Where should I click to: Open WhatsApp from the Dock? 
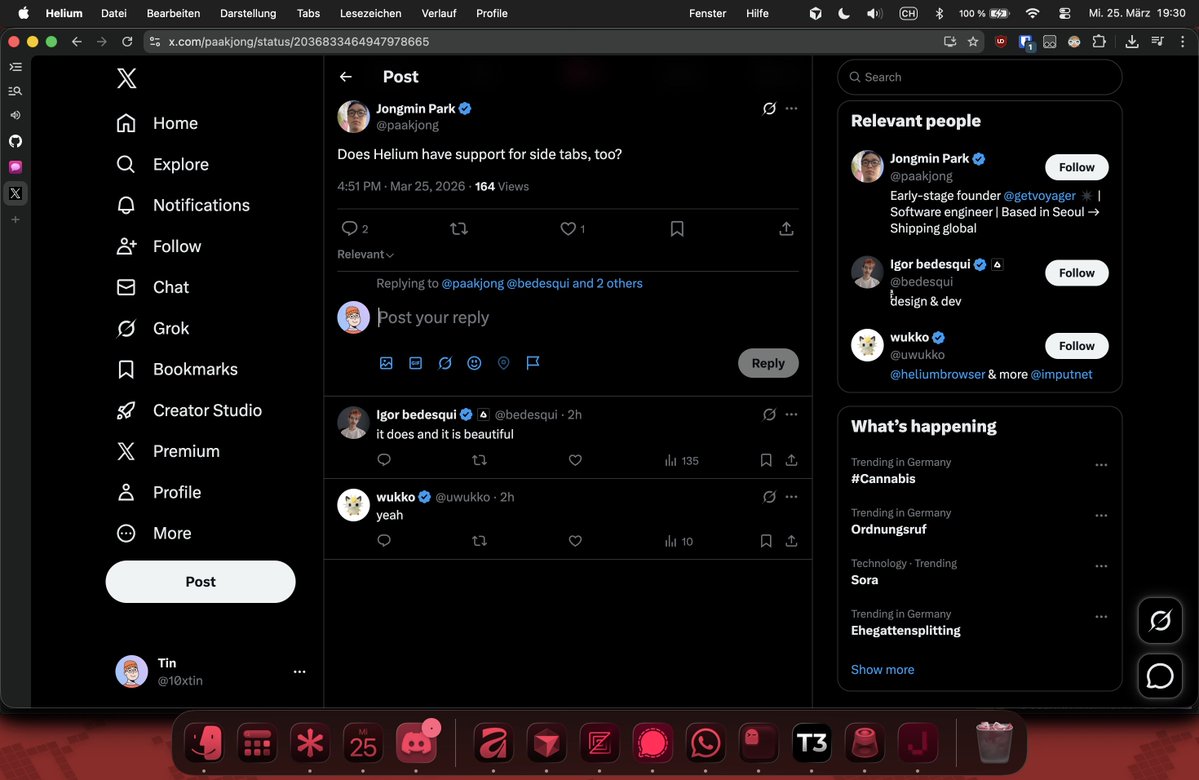705,743
